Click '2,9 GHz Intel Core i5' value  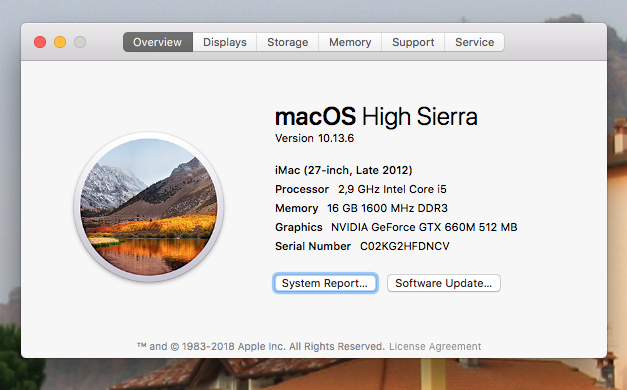392,189
